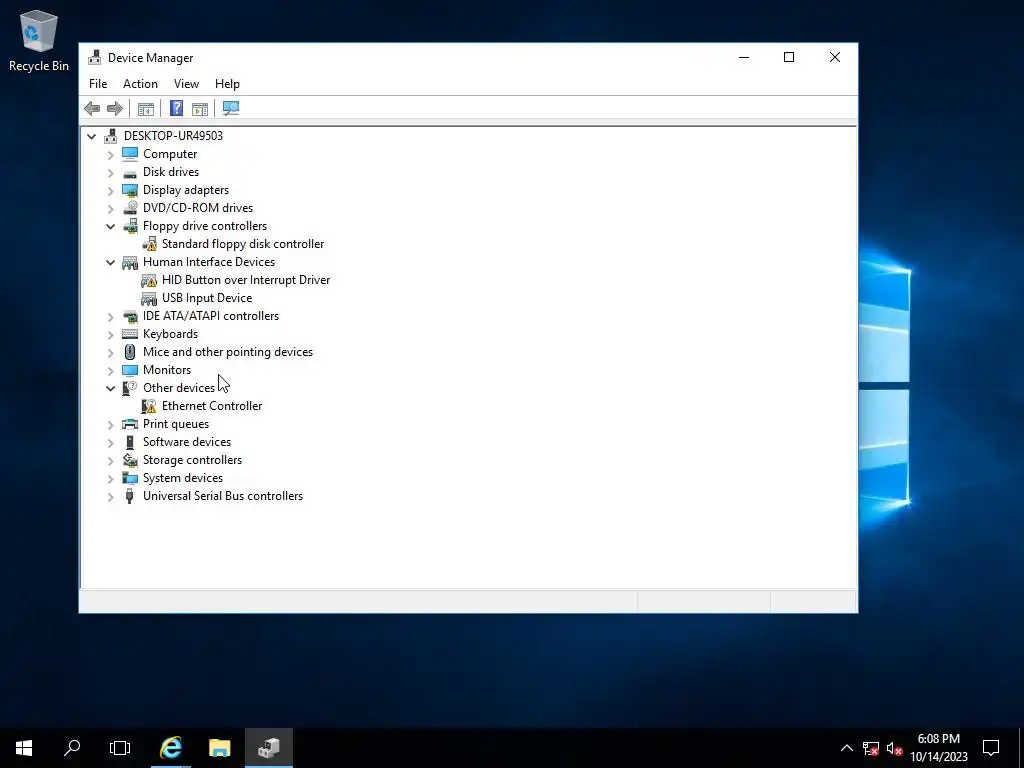
Task: Click the Forward arrow toolbar icon
Action: click(x=114, y=108)
